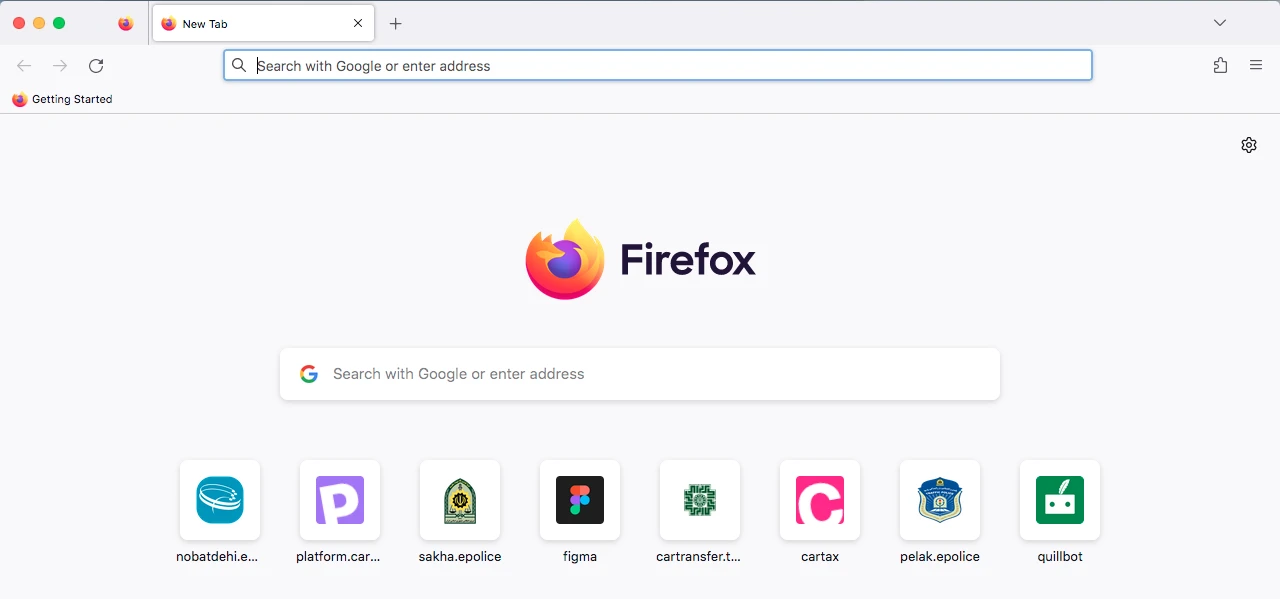Click the Google logo in the page search box

point(309,374)
